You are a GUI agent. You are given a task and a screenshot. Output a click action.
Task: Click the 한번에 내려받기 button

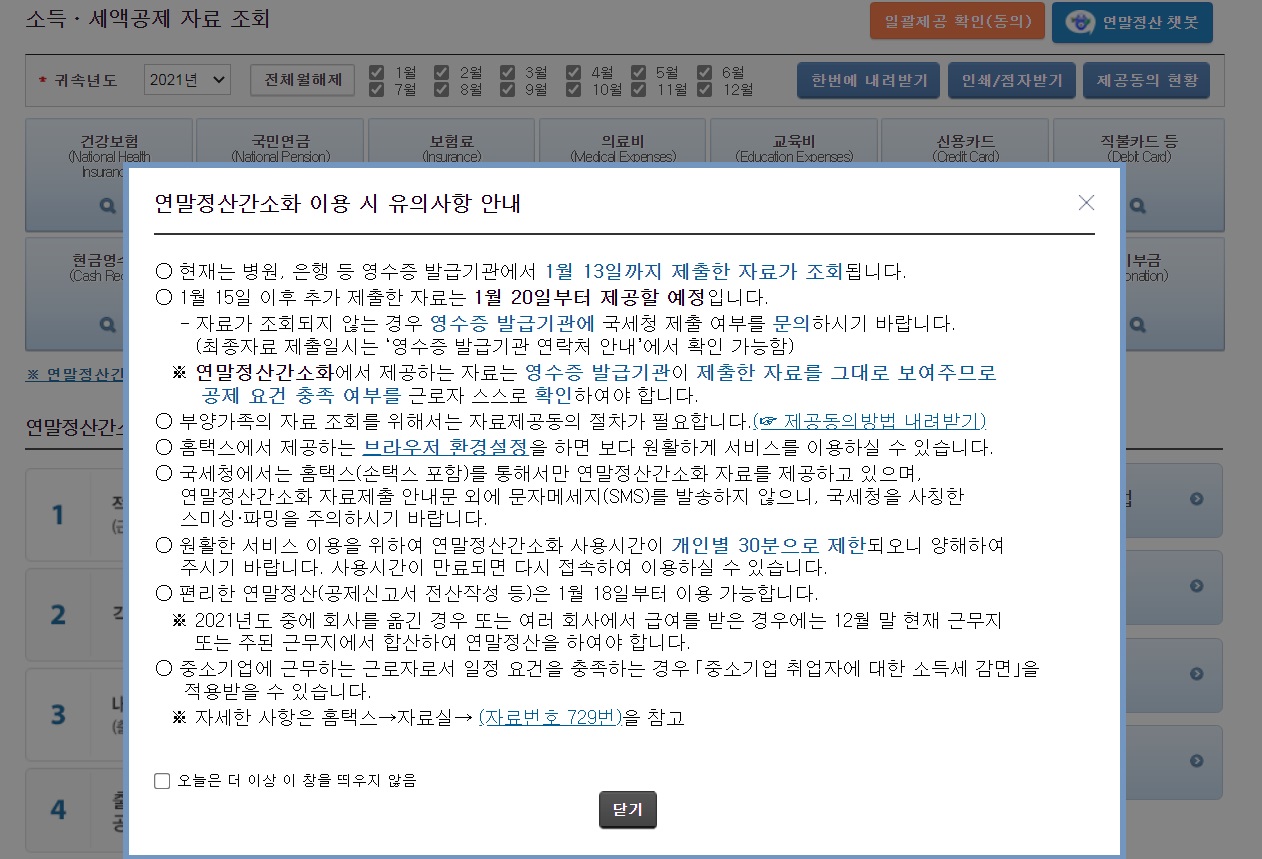869,80
